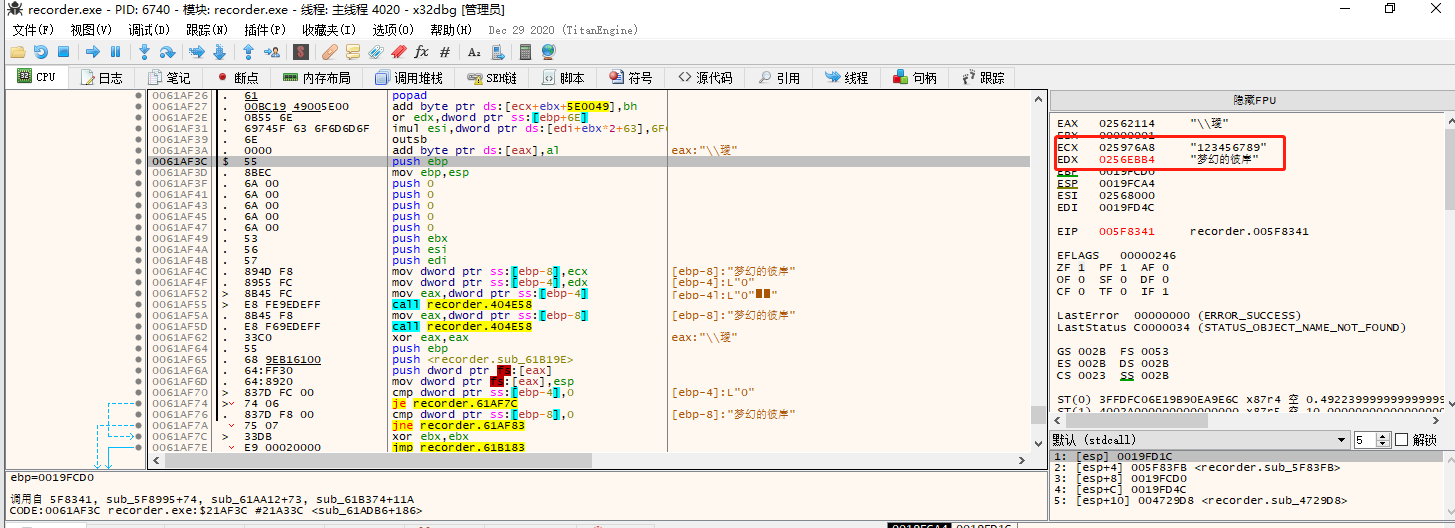This screenshot has height=528, width=1455.
Task: Click the argument count spinner arrows
Action: pos(1384,440)
